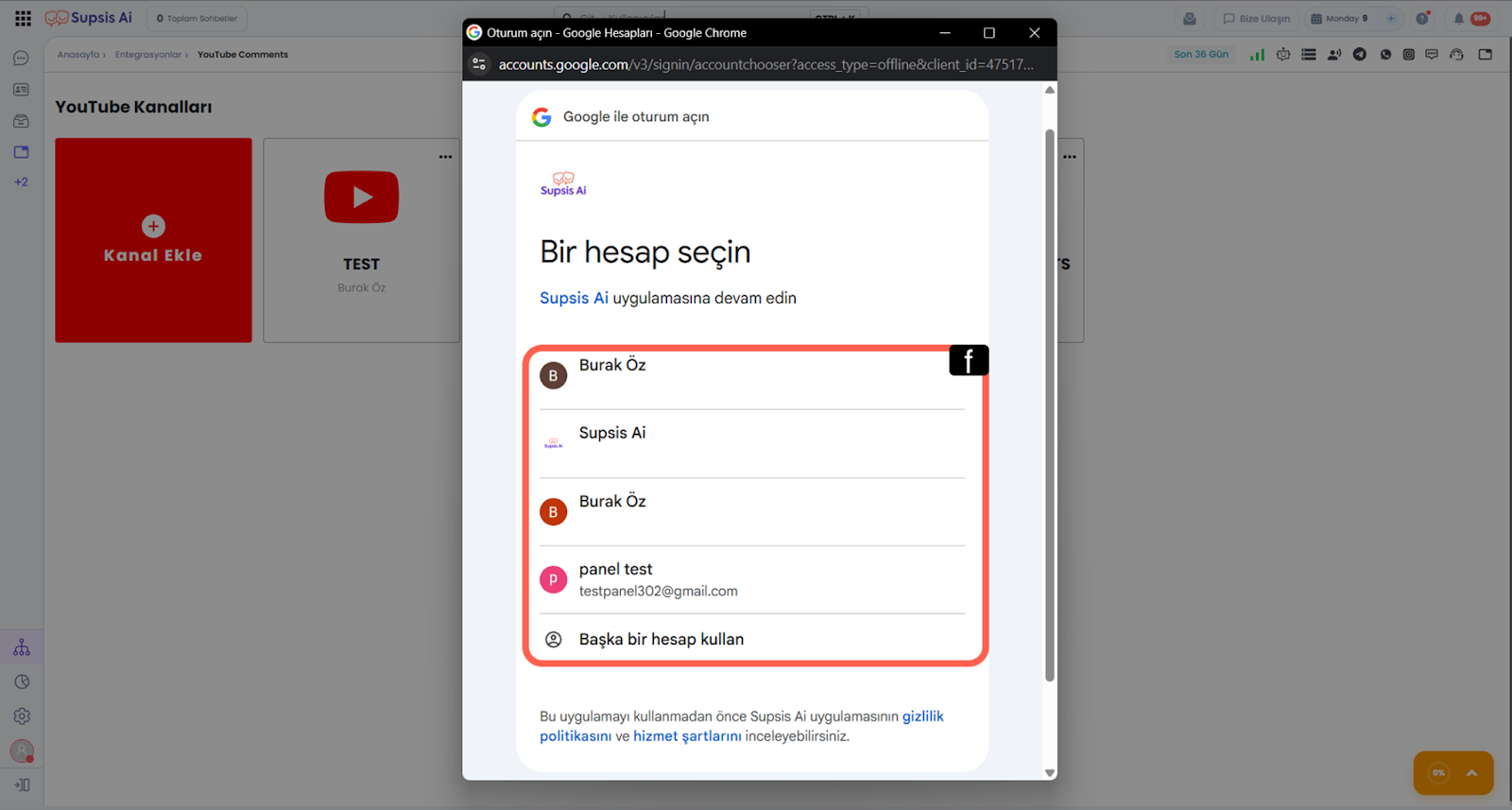
Task: Click the Instagram icon in the channel toolbar
Action: pos(1408,55)
